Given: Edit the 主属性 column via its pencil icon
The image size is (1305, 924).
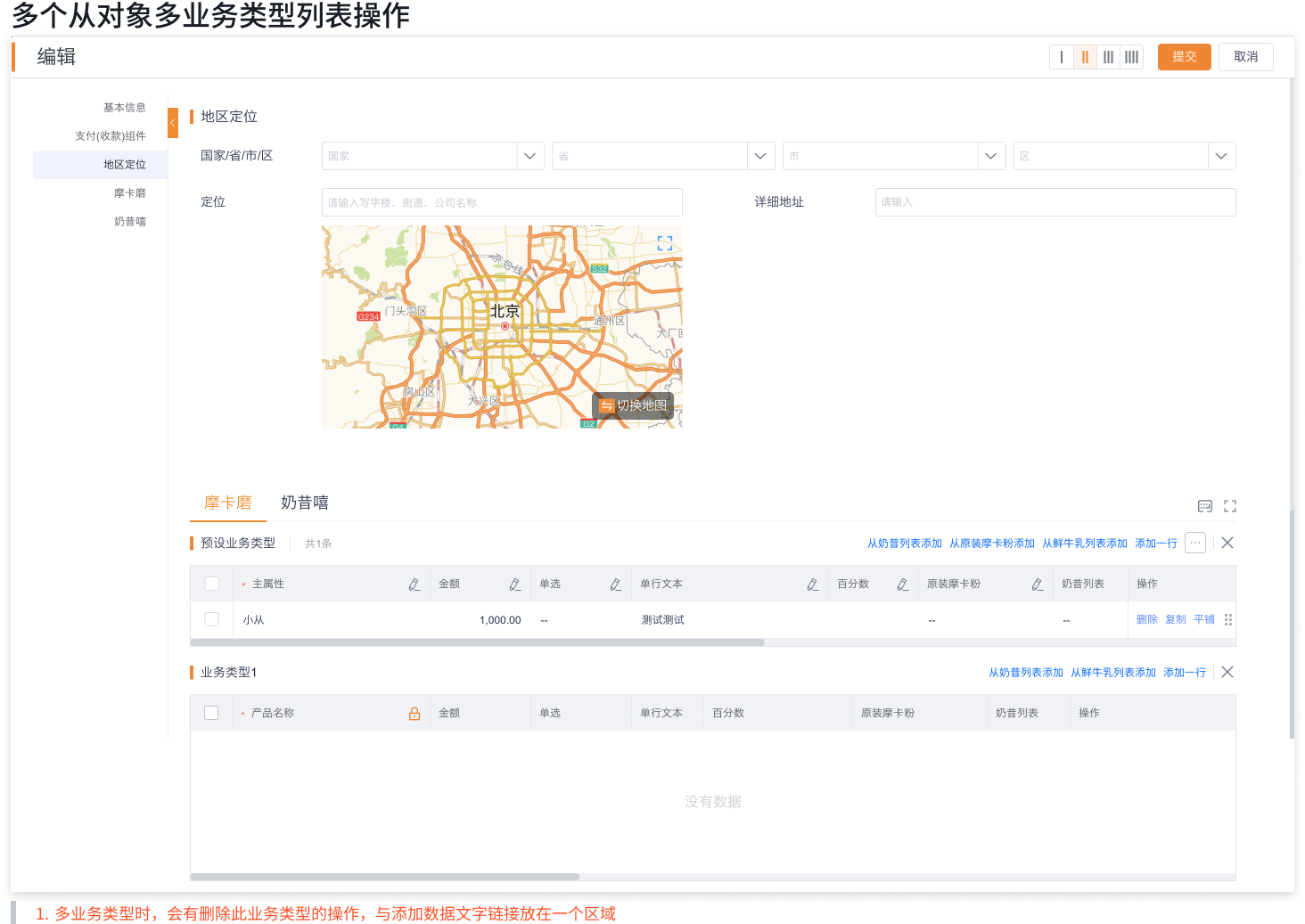Looking at the screenshot, I should (414, 584).
